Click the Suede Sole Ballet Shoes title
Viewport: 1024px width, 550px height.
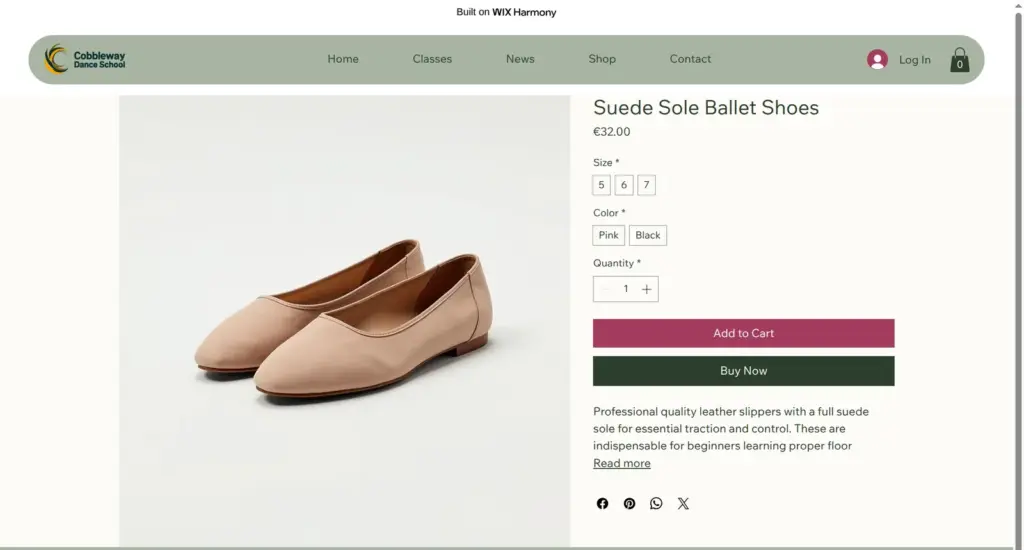tap(706, 107)
